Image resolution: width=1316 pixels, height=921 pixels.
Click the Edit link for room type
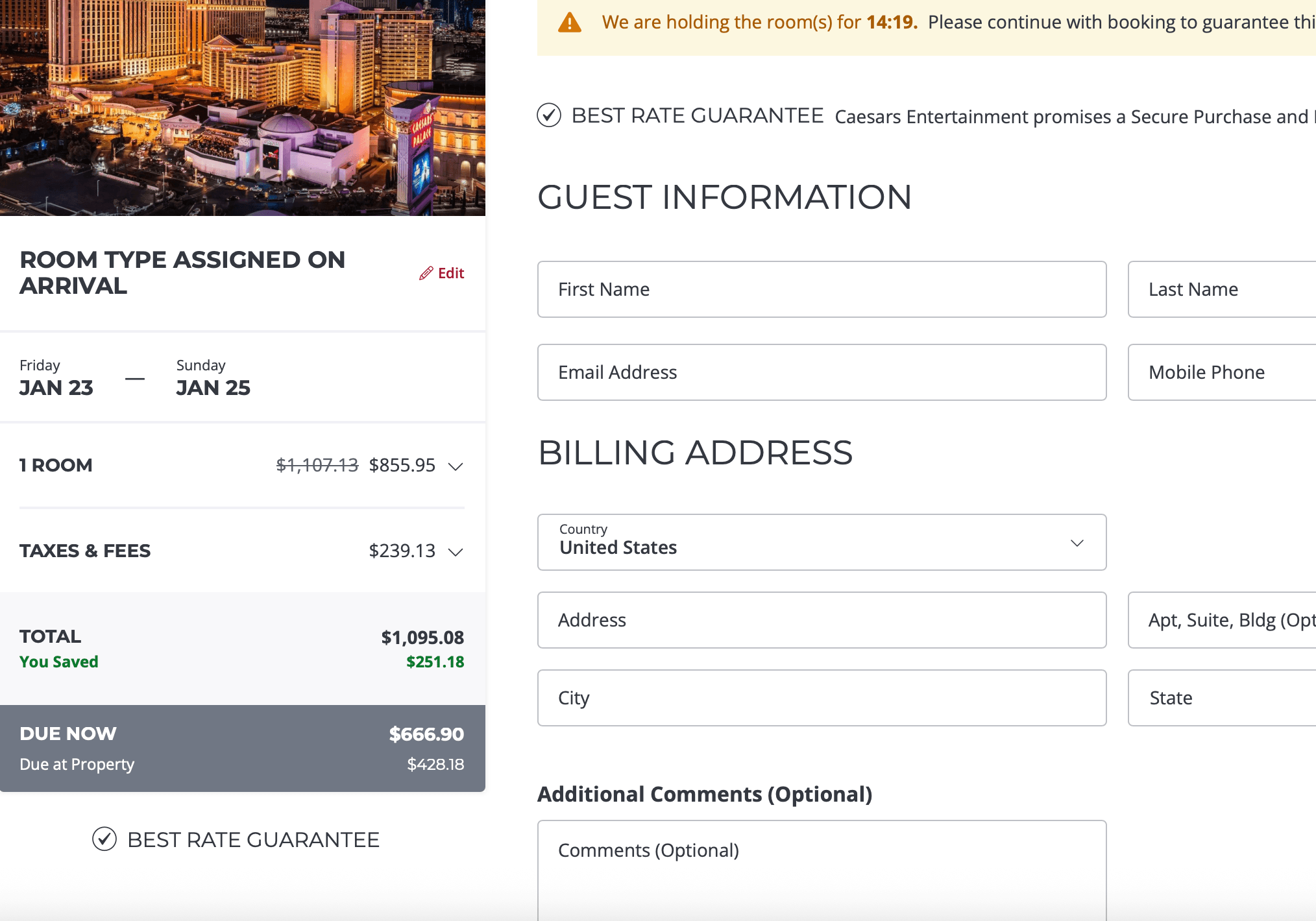click(x=451, y=273)
